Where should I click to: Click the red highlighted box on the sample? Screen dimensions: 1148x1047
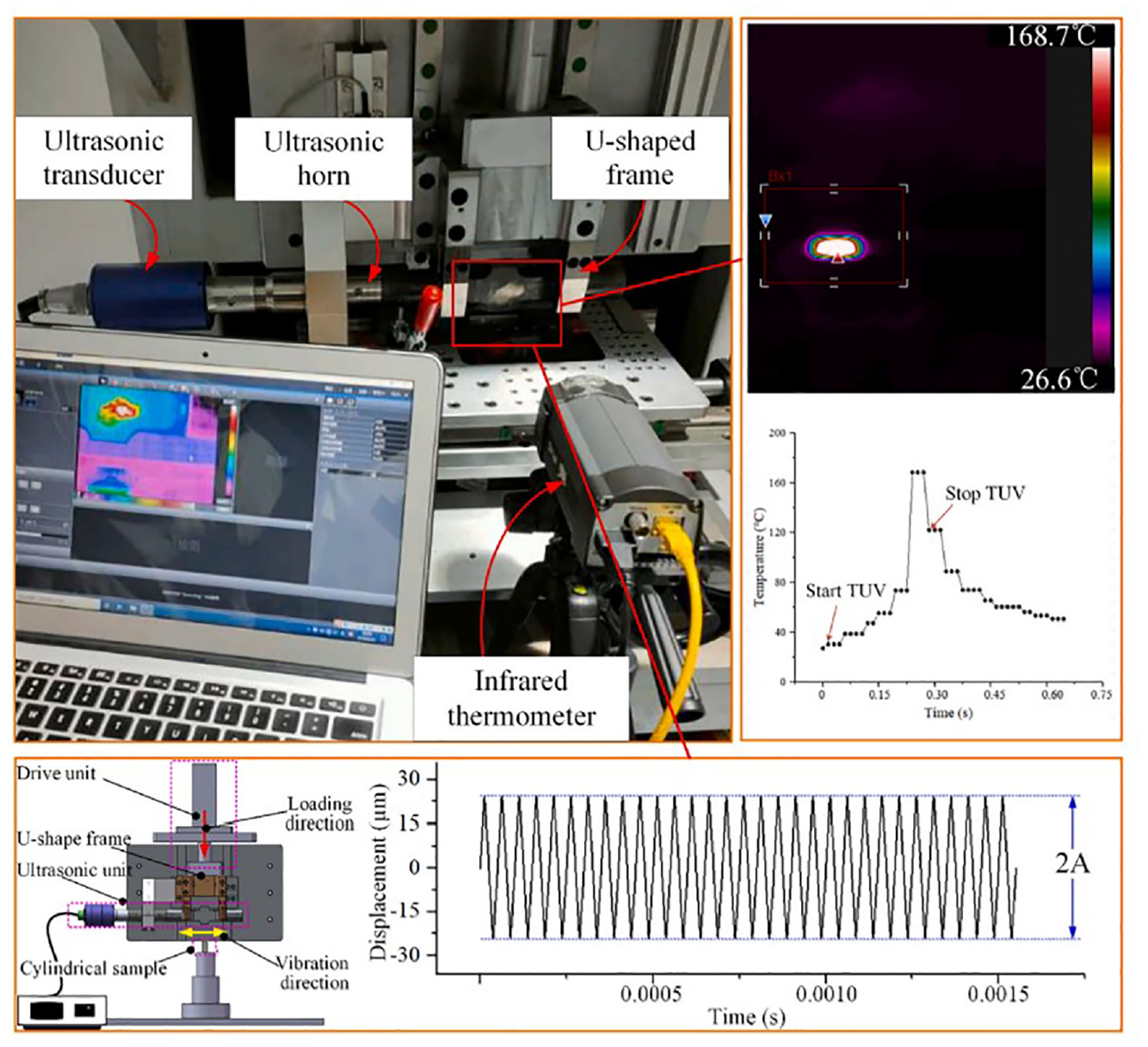point(507,303)
